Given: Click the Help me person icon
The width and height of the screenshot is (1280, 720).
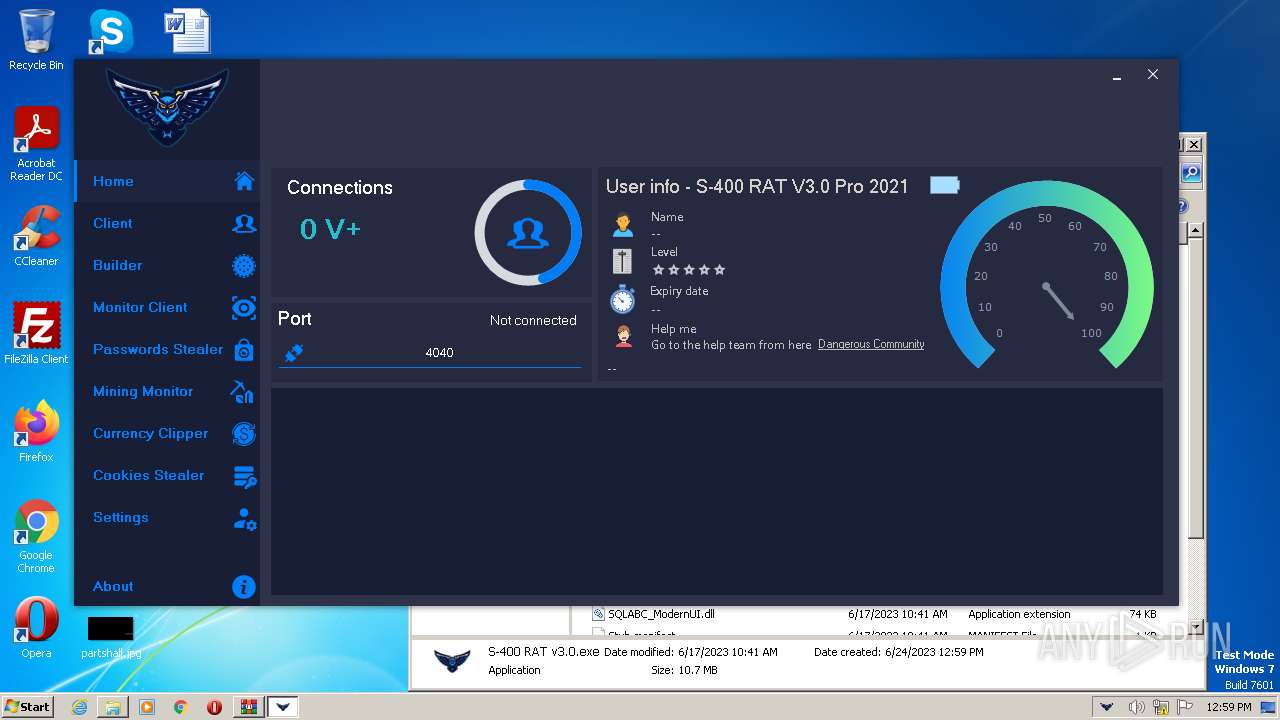Looking at the screenshot, I should 623,336.
